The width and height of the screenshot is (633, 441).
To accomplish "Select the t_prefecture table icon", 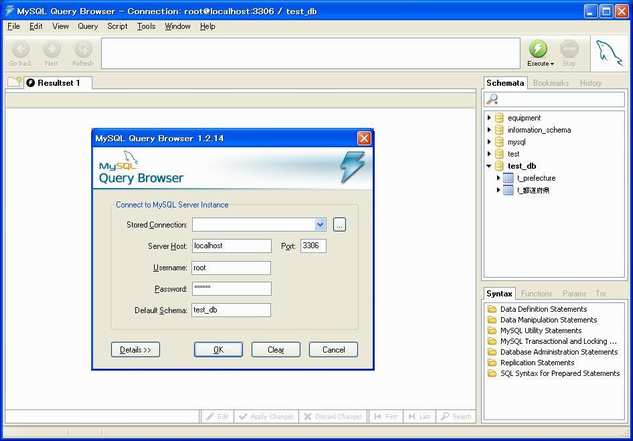I will point(508,178).
